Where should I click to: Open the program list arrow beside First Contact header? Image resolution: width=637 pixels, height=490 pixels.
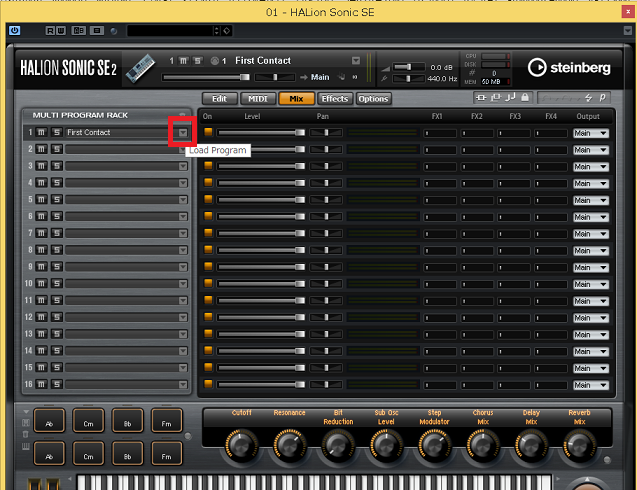click(x=356, y=61)
